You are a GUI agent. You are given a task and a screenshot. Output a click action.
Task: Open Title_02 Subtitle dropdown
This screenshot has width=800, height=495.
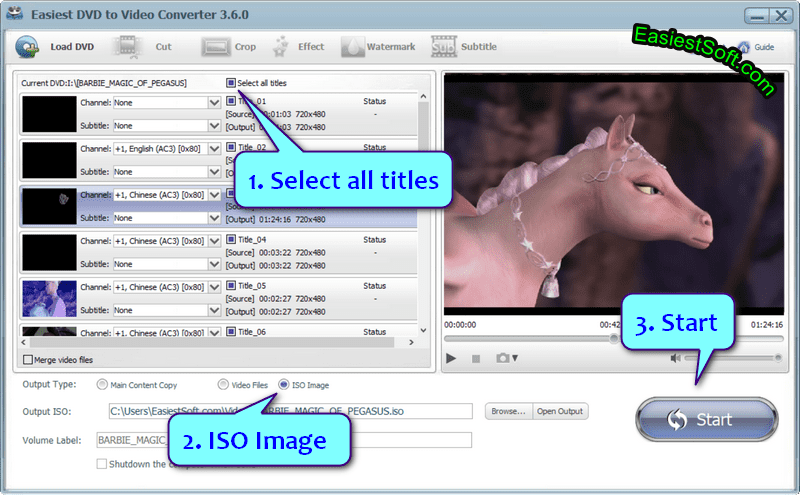pyautogui.click(x=214, y=171)
